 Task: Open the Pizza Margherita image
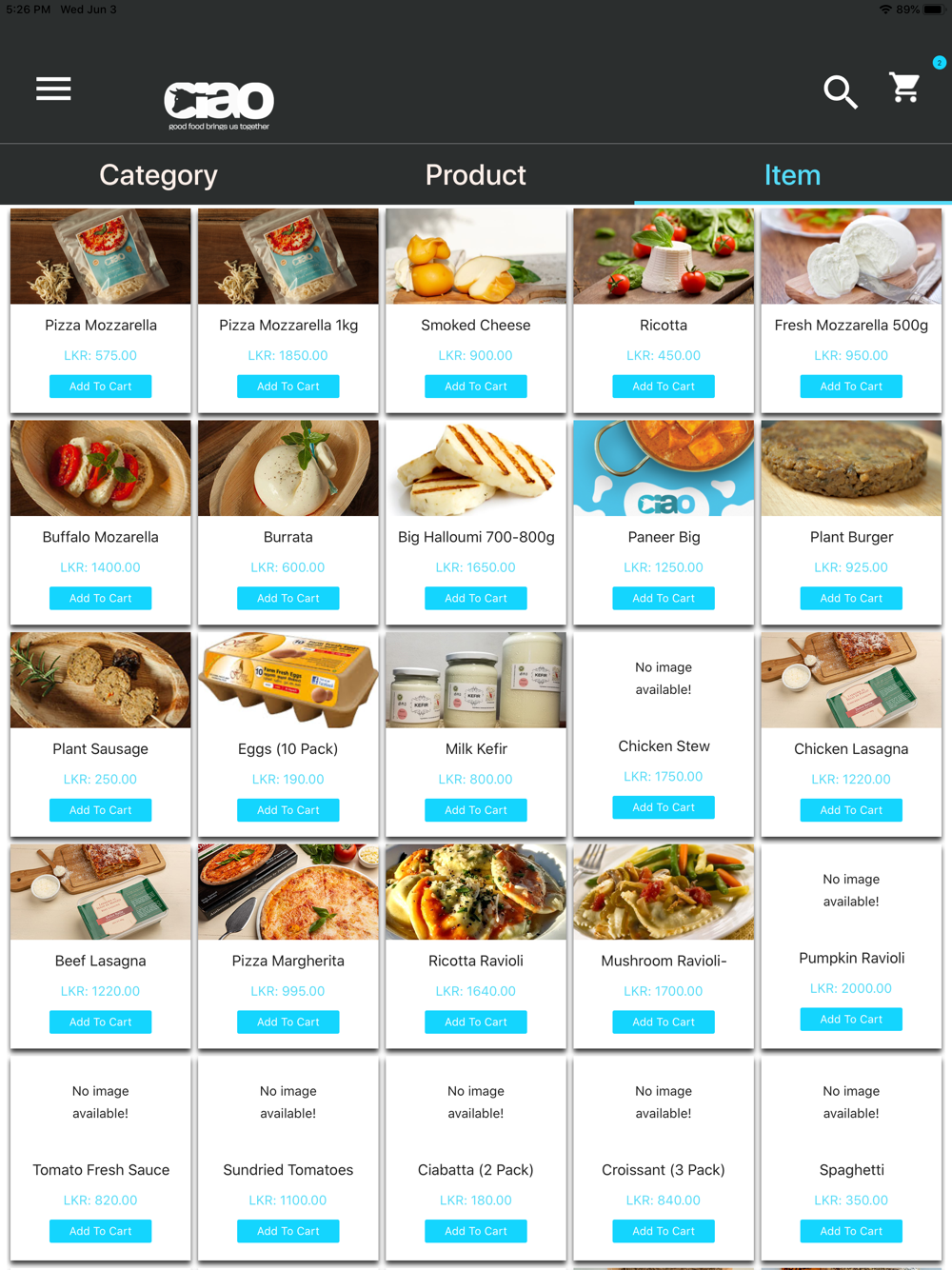[288, 892]
